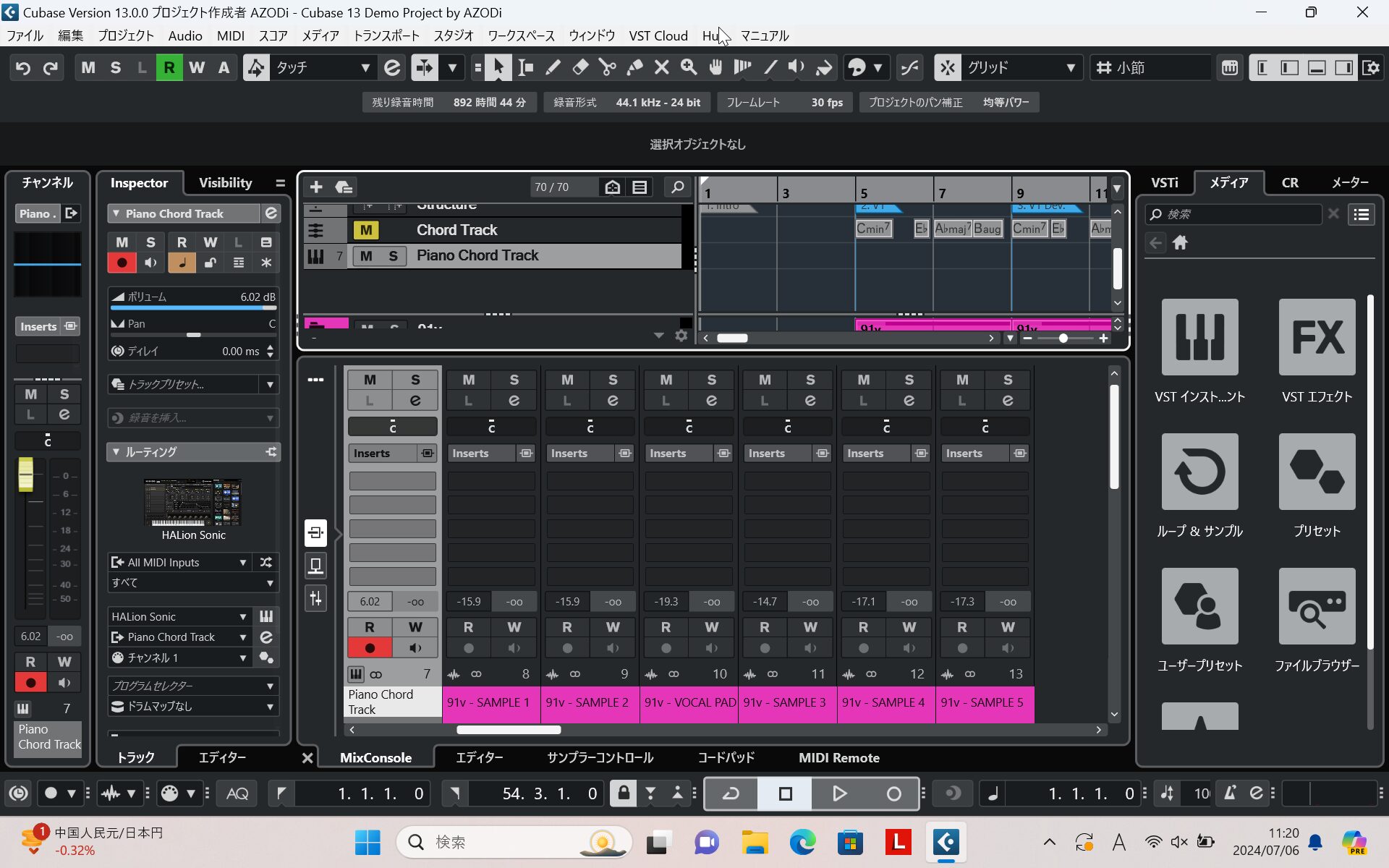The image size is (1389, 868).
Task: Toggle Auto-Scroll button in toolbar
Action: [x=425, y=68]
